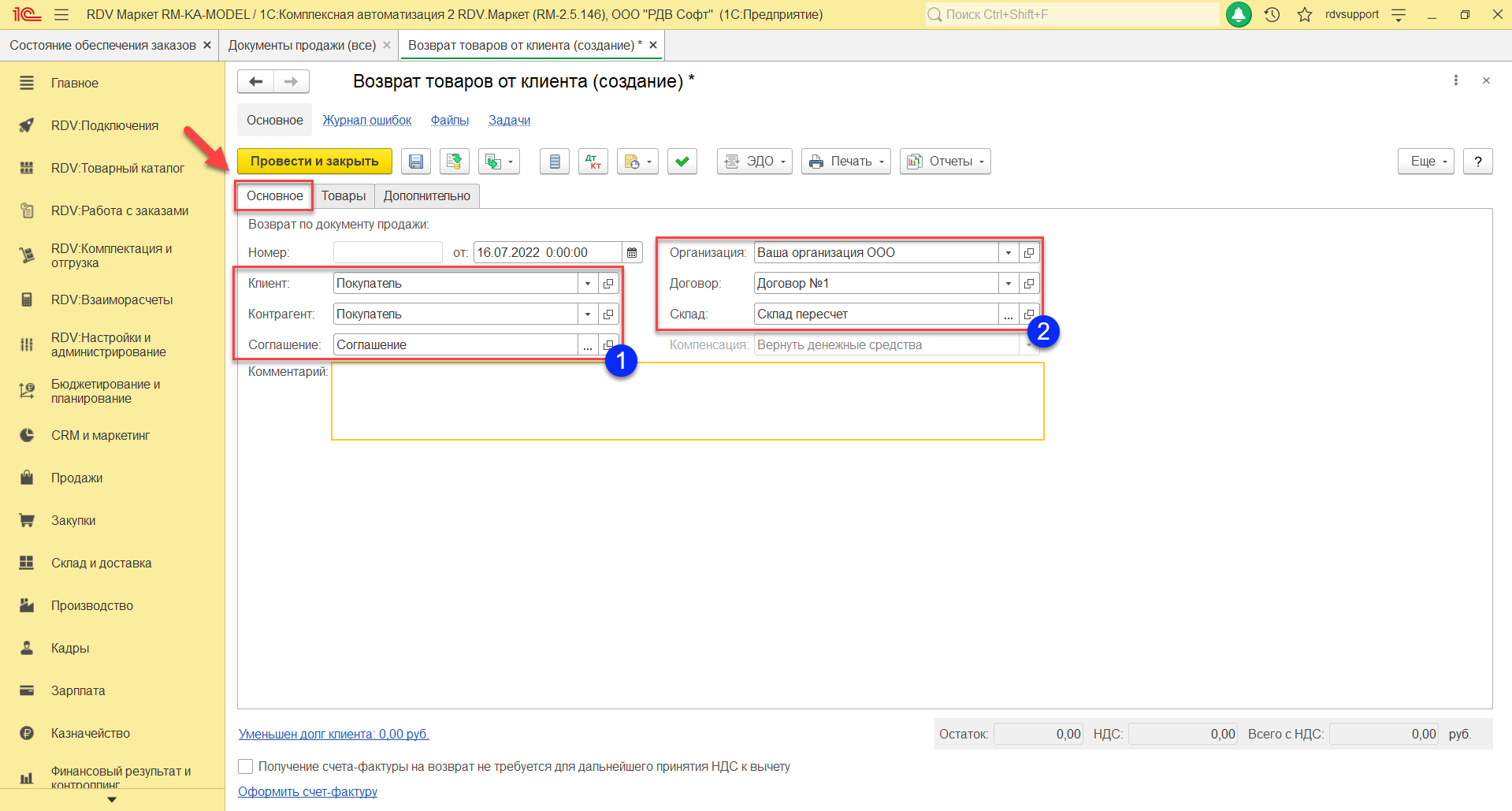The image size is (1512, 811).
Task: Open the calendar picker next to date field
Action: click(x=632, y=253)
